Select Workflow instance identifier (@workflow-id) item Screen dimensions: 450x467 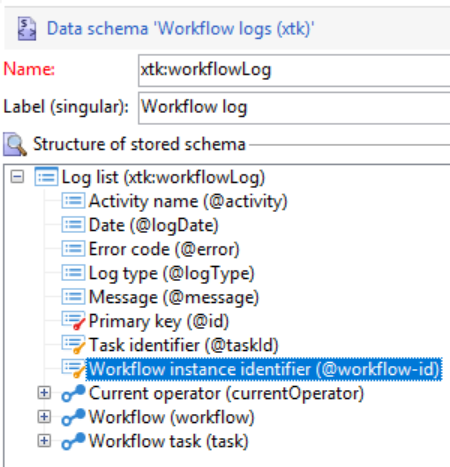[264, 369]
